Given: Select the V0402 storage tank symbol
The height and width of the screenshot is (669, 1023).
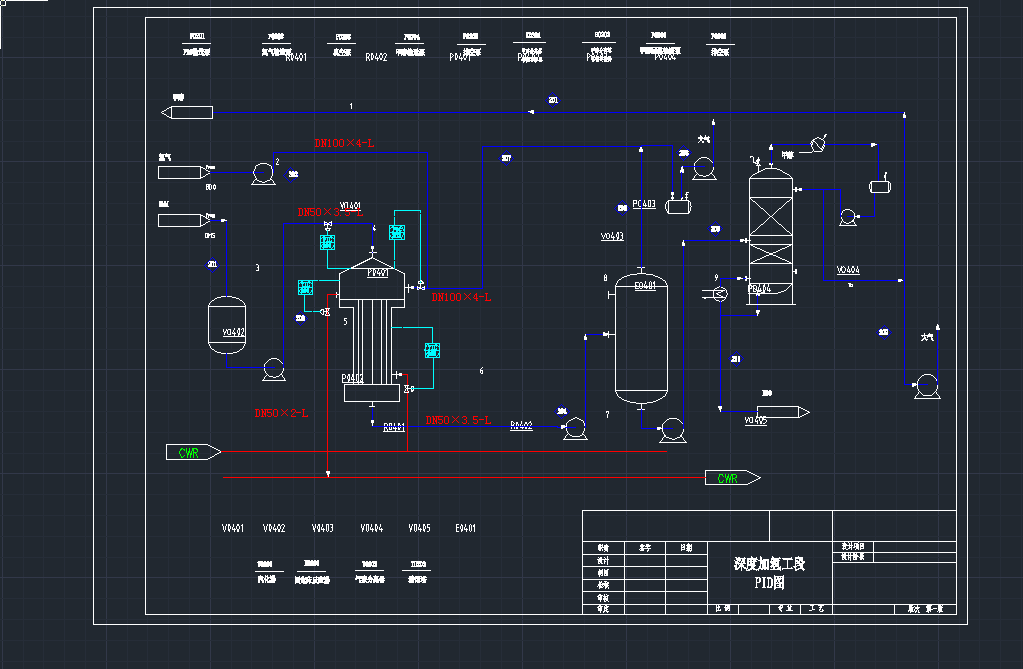Looking at the screenshot, I should point(228,325).
